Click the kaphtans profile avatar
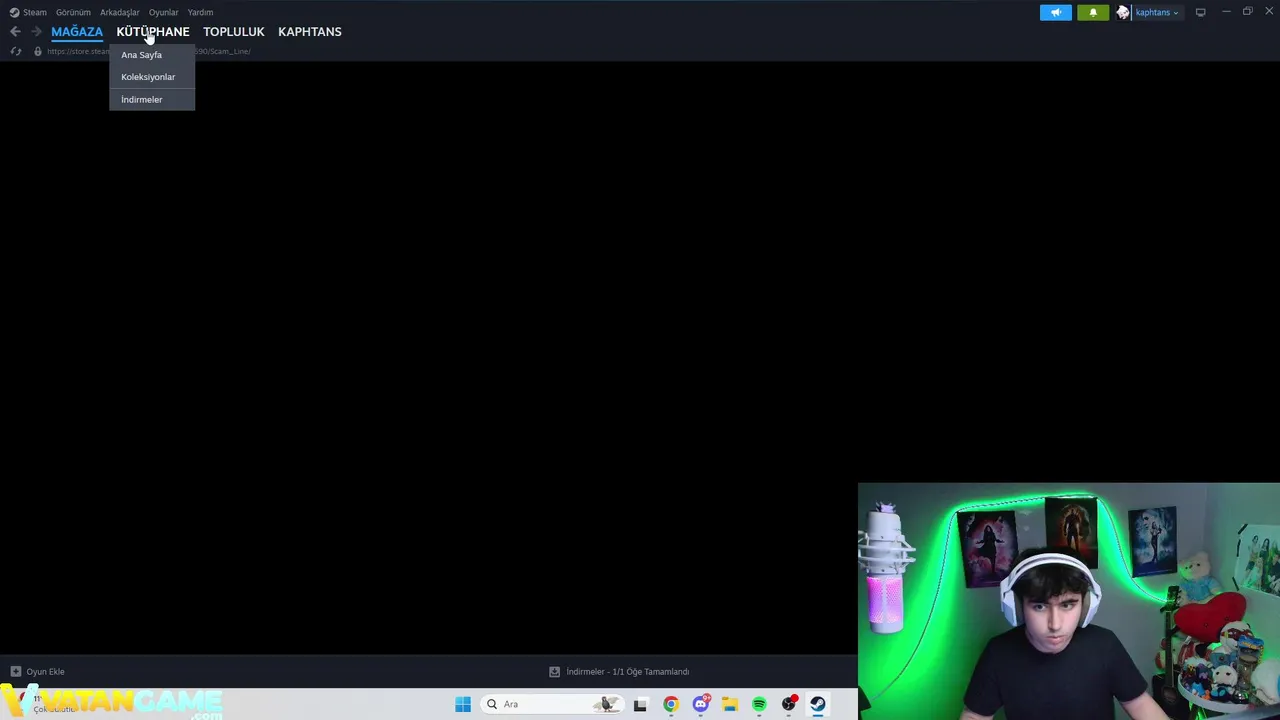 click(x=1123, y=12)
